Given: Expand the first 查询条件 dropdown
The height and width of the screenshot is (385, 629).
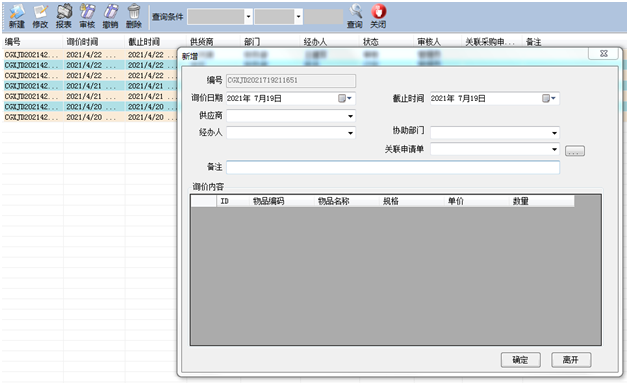Looking at the screenshot, I should (248, 17).
